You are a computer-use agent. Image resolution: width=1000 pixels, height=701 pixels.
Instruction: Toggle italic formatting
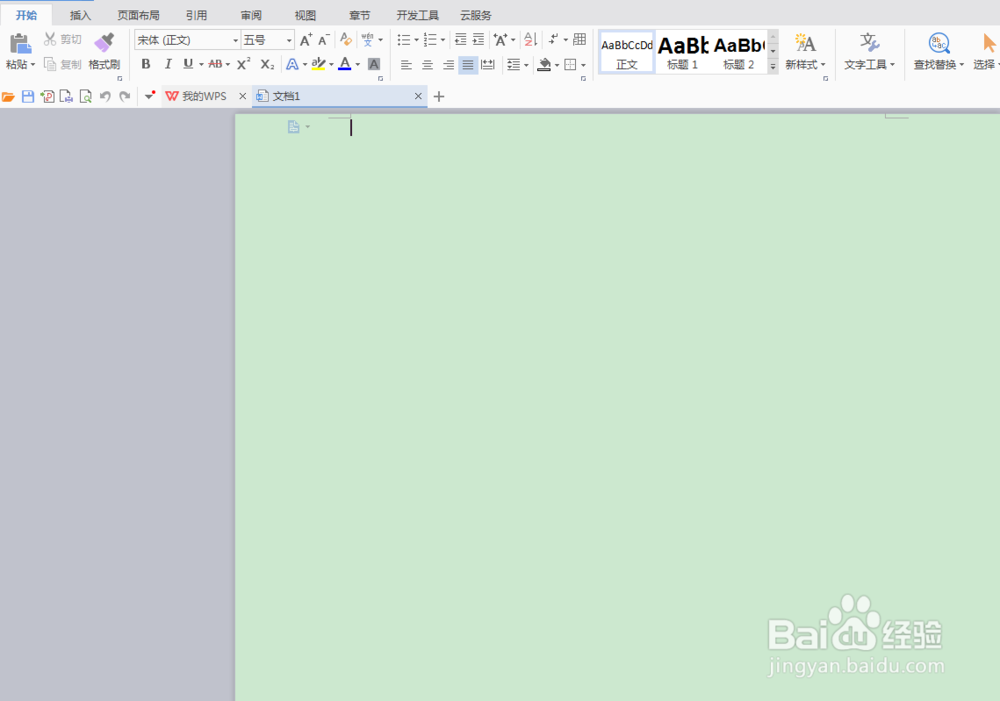coord(168,64)
